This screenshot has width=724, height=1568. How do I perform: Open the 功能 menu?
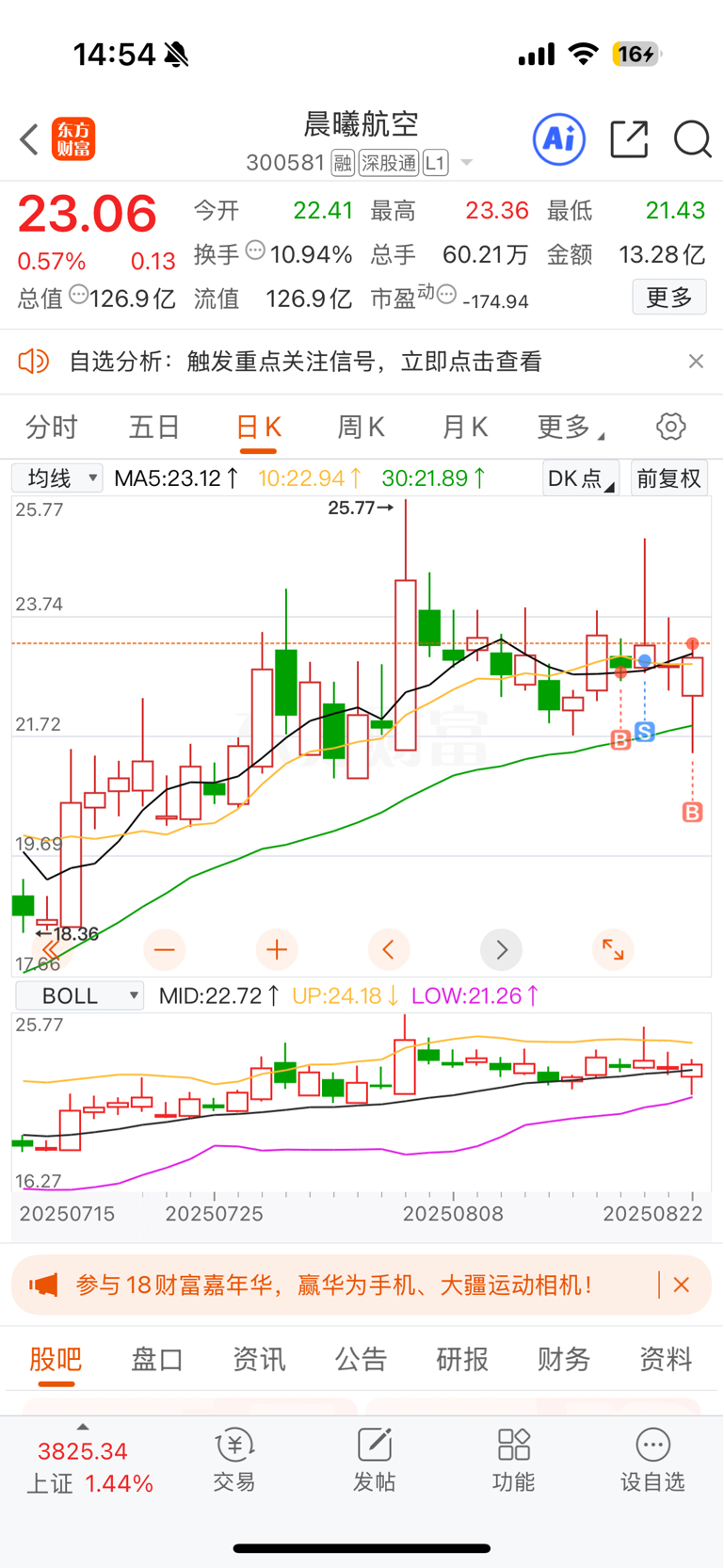pos(513,1461)
